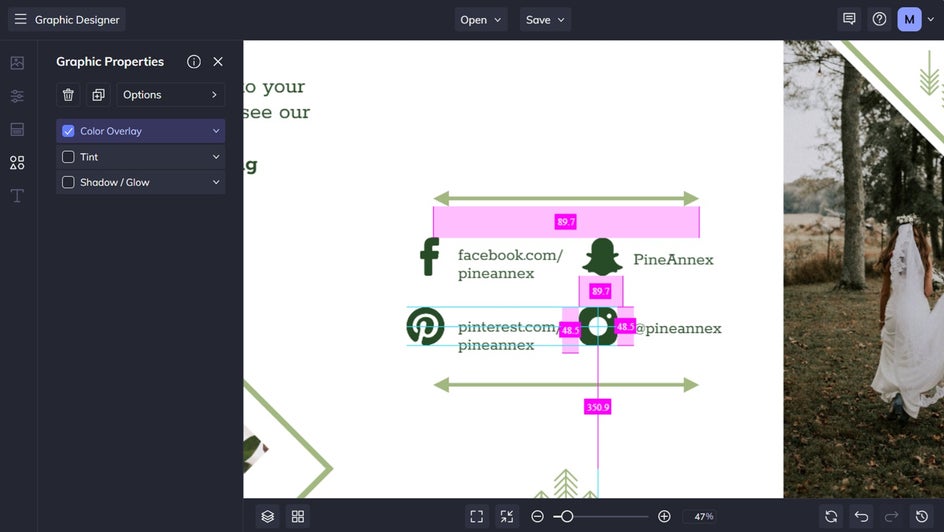Open the Graphic Designer main menu
The width and height of the screenshot is (944, 532).
pyautogui.click(x=66, y=19)
